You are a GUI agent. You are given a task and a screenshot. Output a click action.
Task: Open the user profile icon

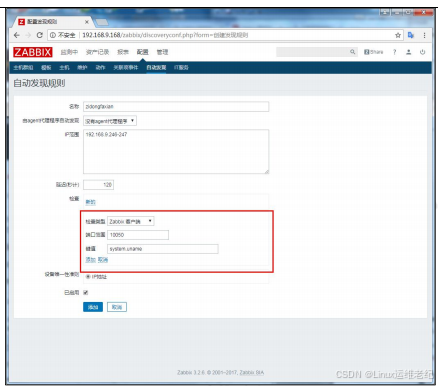pyautogui.click(x=408, y=52)
